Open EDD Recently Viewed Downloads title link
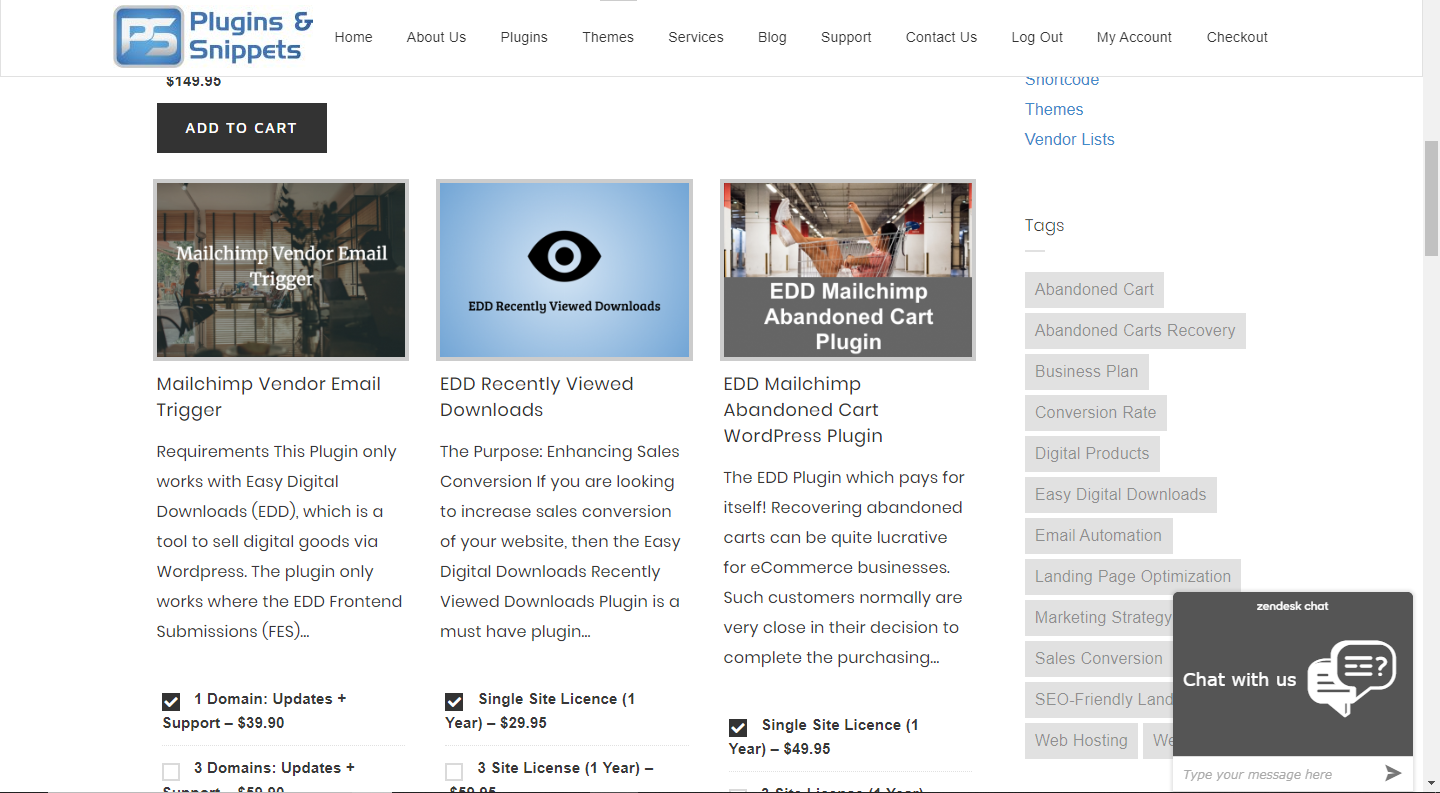Image resolution: width=1440 pixels, height=793 pixels. 537,397
